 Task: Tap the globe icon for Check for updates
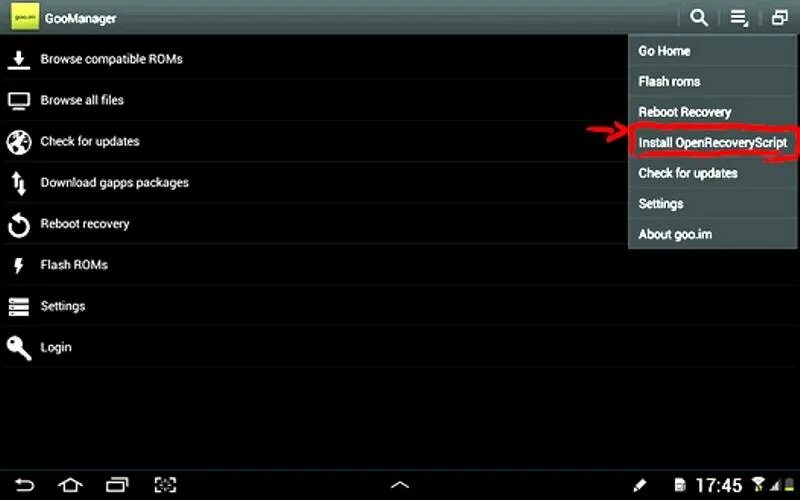19,142
